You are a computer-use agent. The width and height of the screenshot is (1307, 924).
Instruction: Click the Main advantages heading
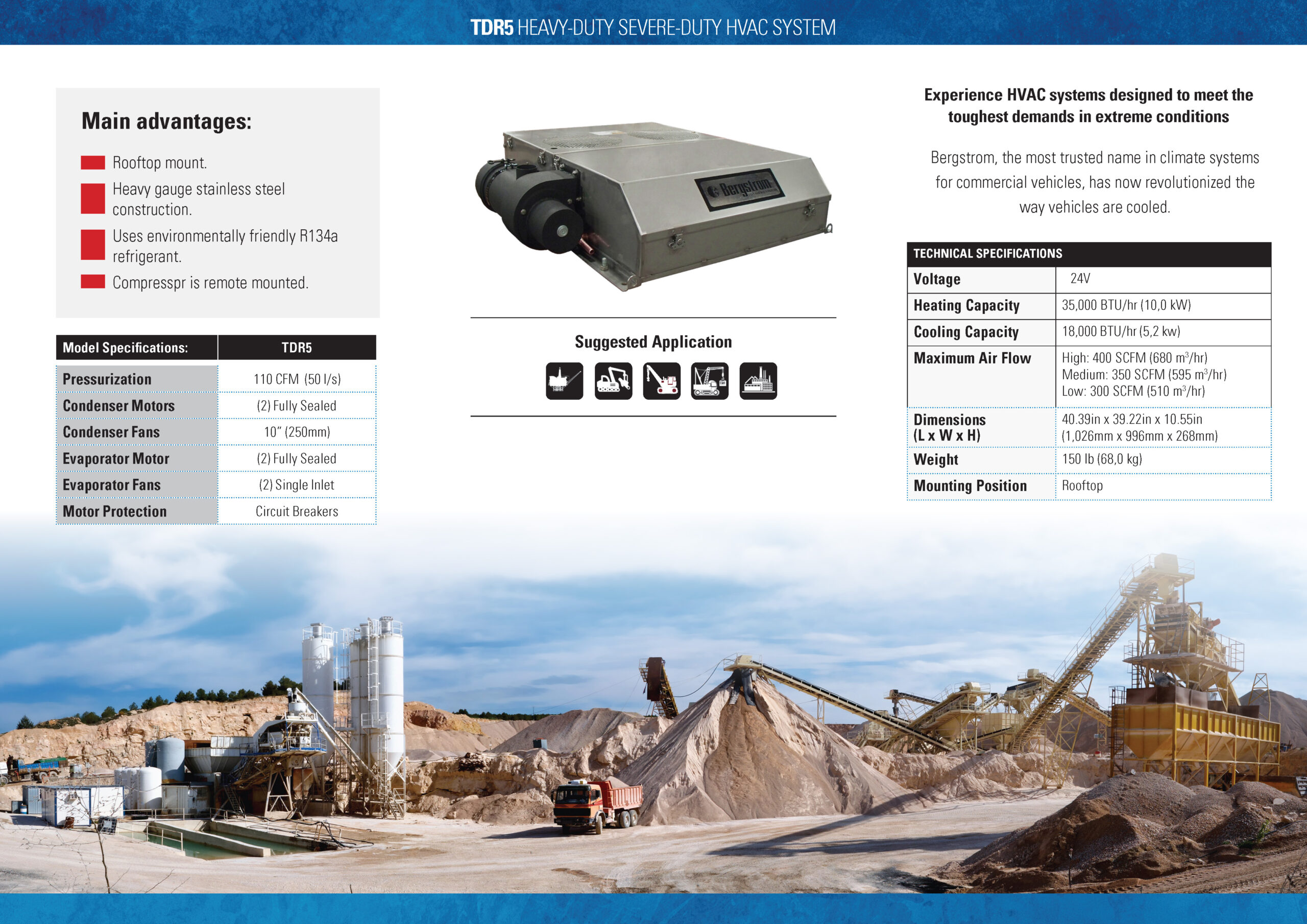pyautogui.click(x=166, y=121)
